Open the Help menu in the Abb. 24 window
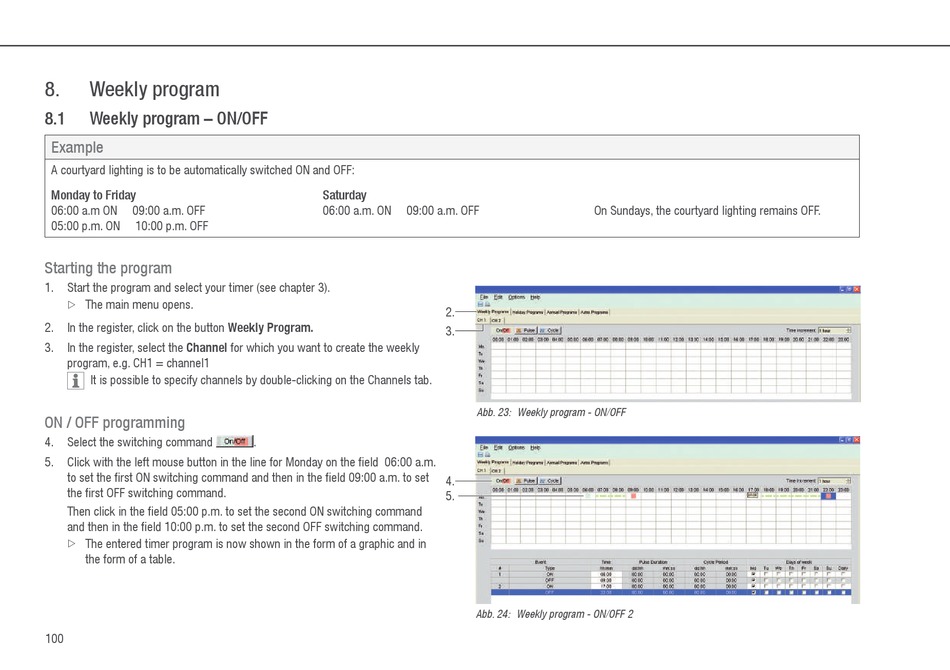Viewport: 950px width, 670px height. [536, 448]
